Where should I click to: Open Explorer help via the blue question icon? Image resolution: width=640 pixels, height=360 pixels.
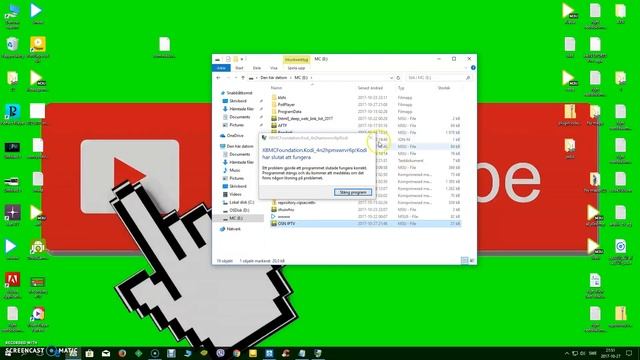tap(473, 68)
